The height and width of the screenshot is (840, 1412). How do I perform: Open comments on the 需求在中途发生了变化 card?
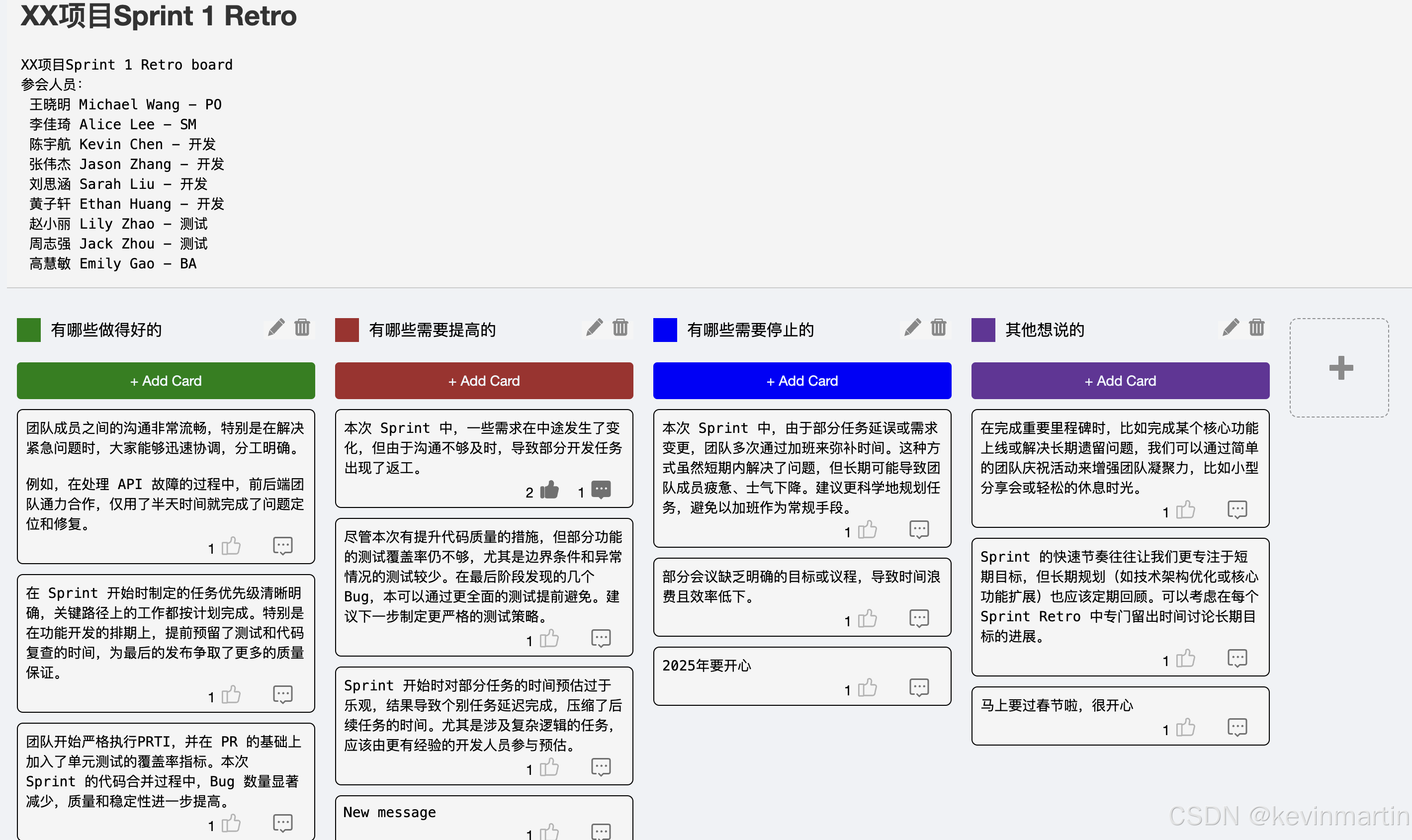click(601, 490)
